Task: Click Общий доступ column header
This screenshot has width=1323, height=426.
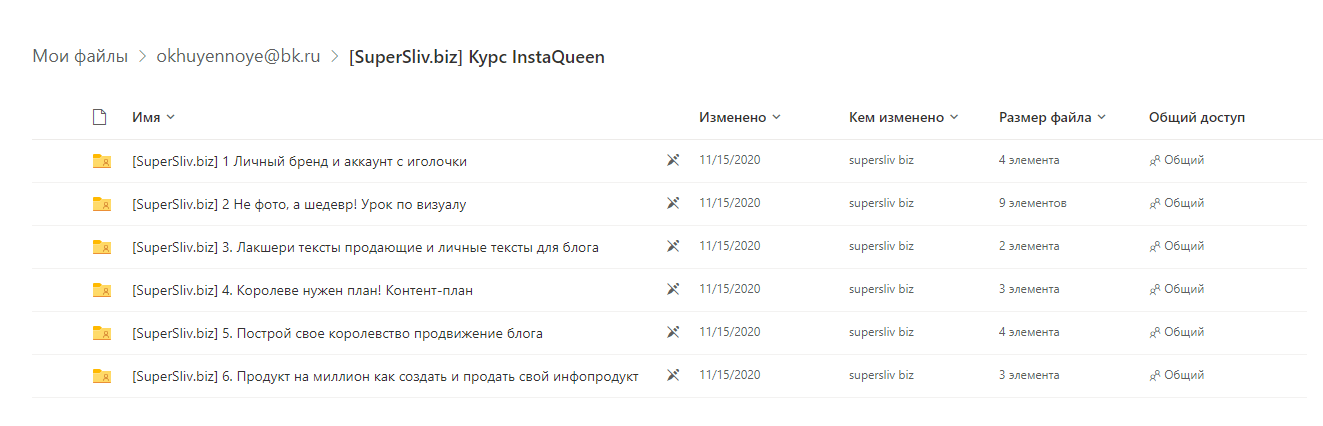Action: (1197, 117)
